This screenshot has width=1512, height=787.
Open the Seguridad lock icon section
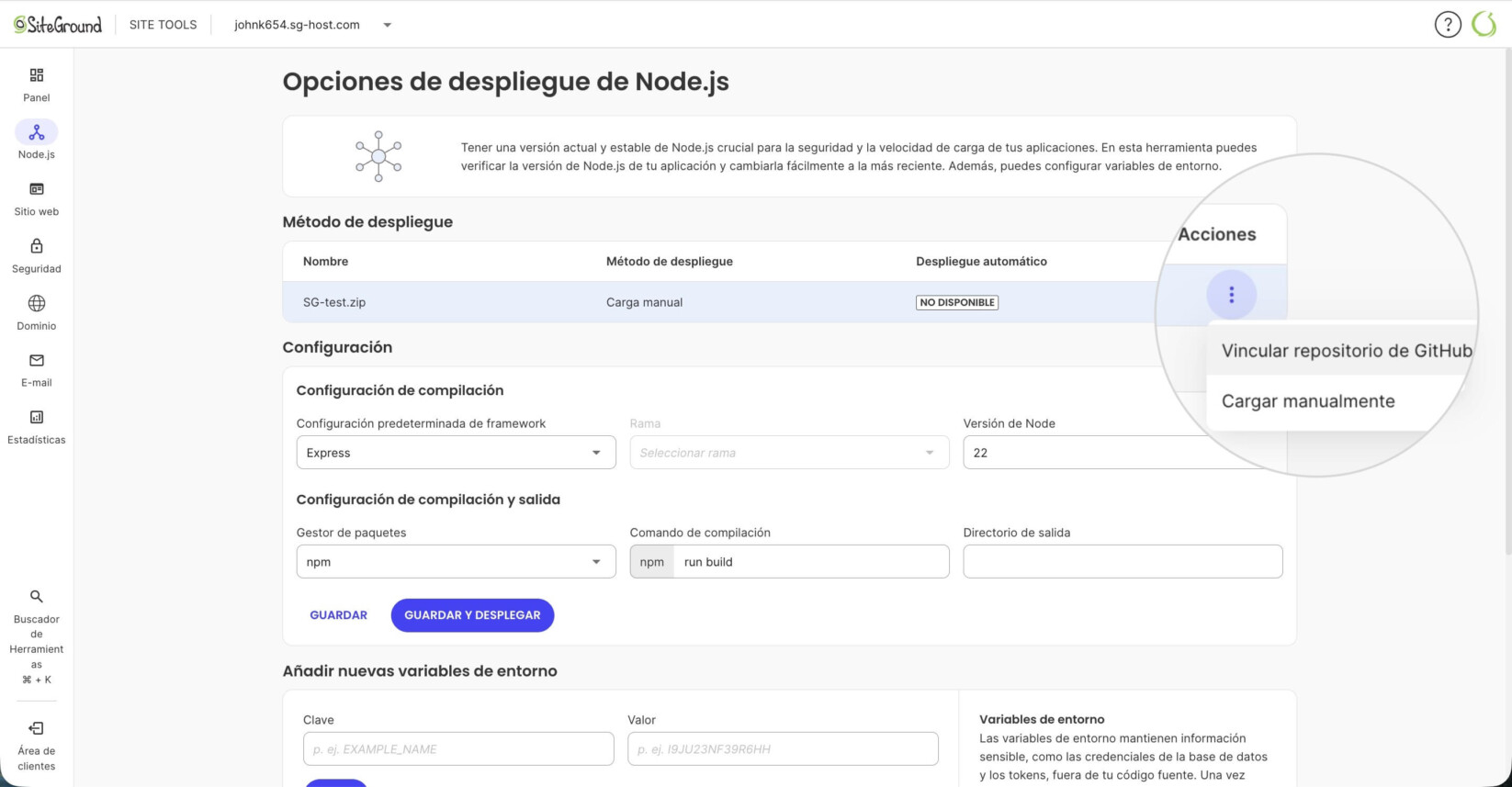pyautogui.click(x=37, y=246)
